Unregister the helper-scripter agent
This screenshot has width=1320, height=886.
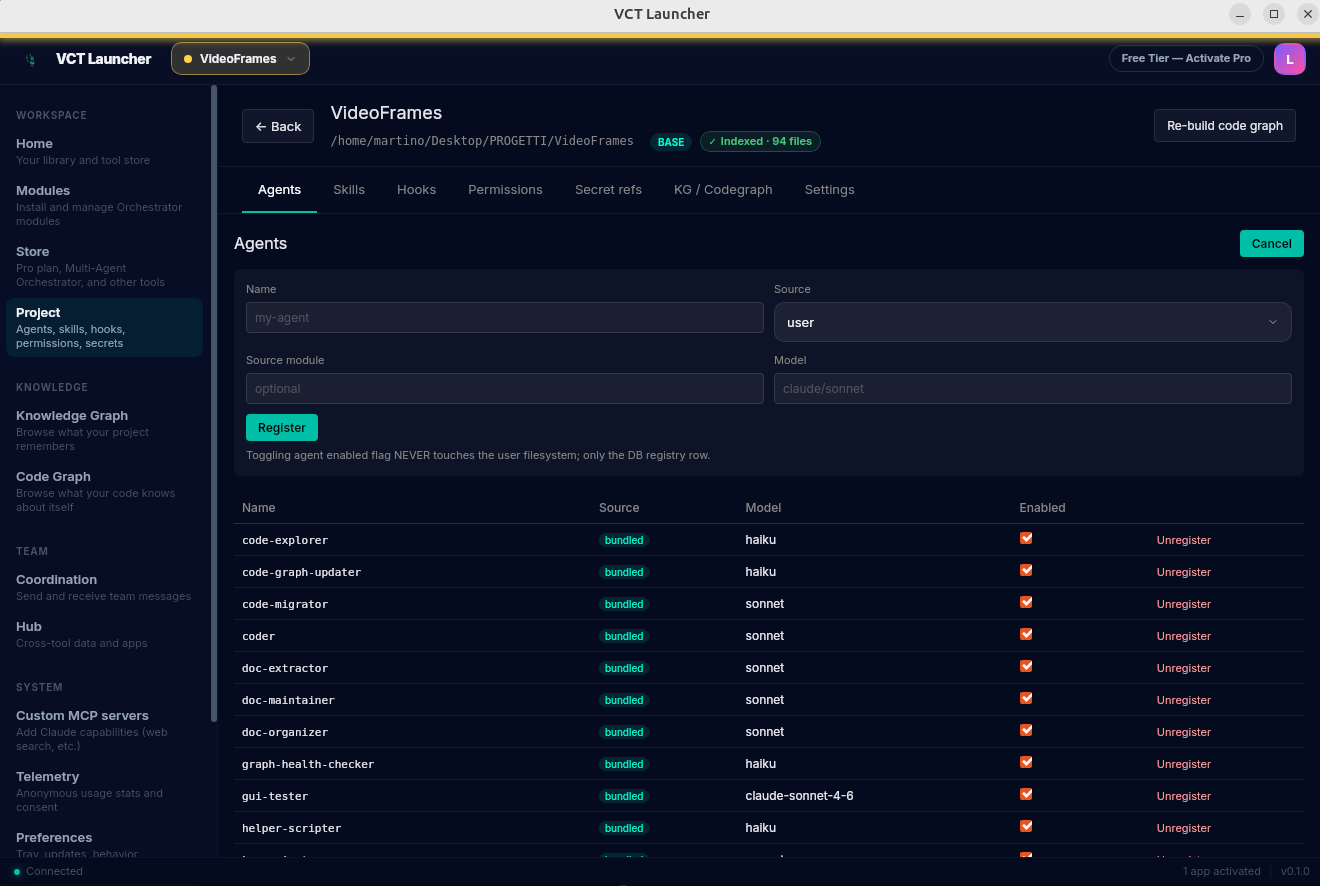click(1183, 828)
